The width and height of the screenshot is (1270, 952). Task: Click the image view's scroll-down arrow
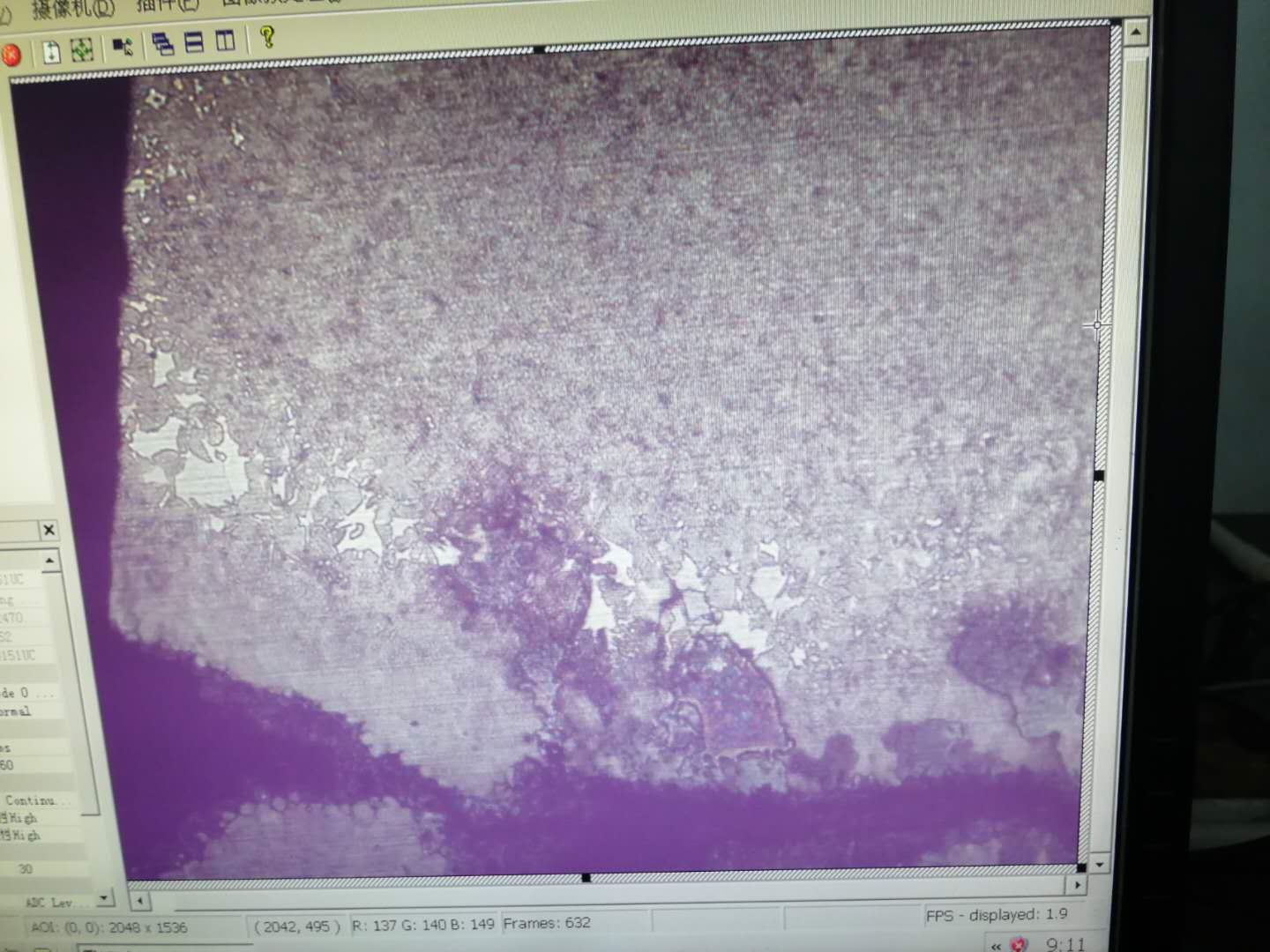(x=1099, y=865)
